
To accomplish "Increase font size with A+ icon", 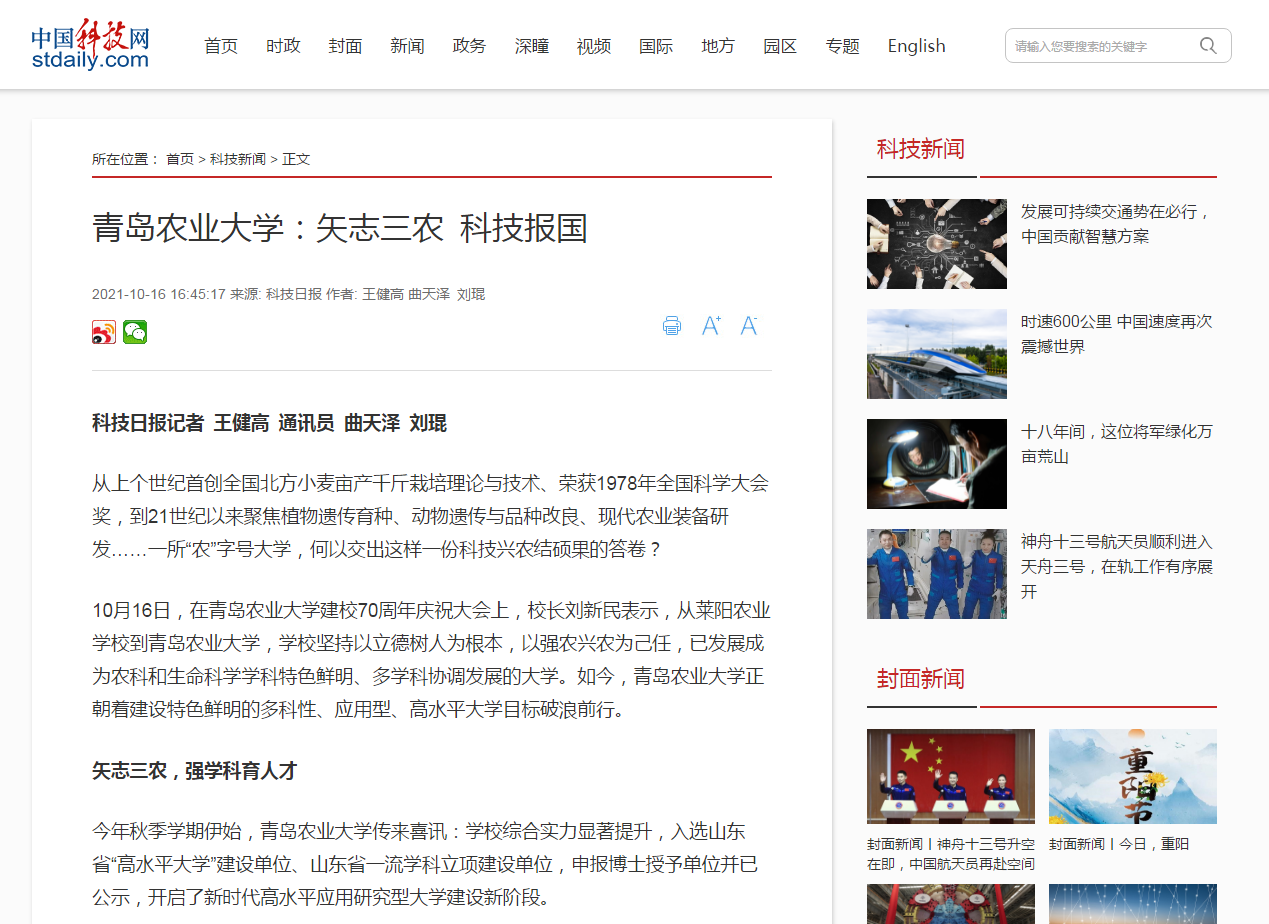I will (711, 325).
